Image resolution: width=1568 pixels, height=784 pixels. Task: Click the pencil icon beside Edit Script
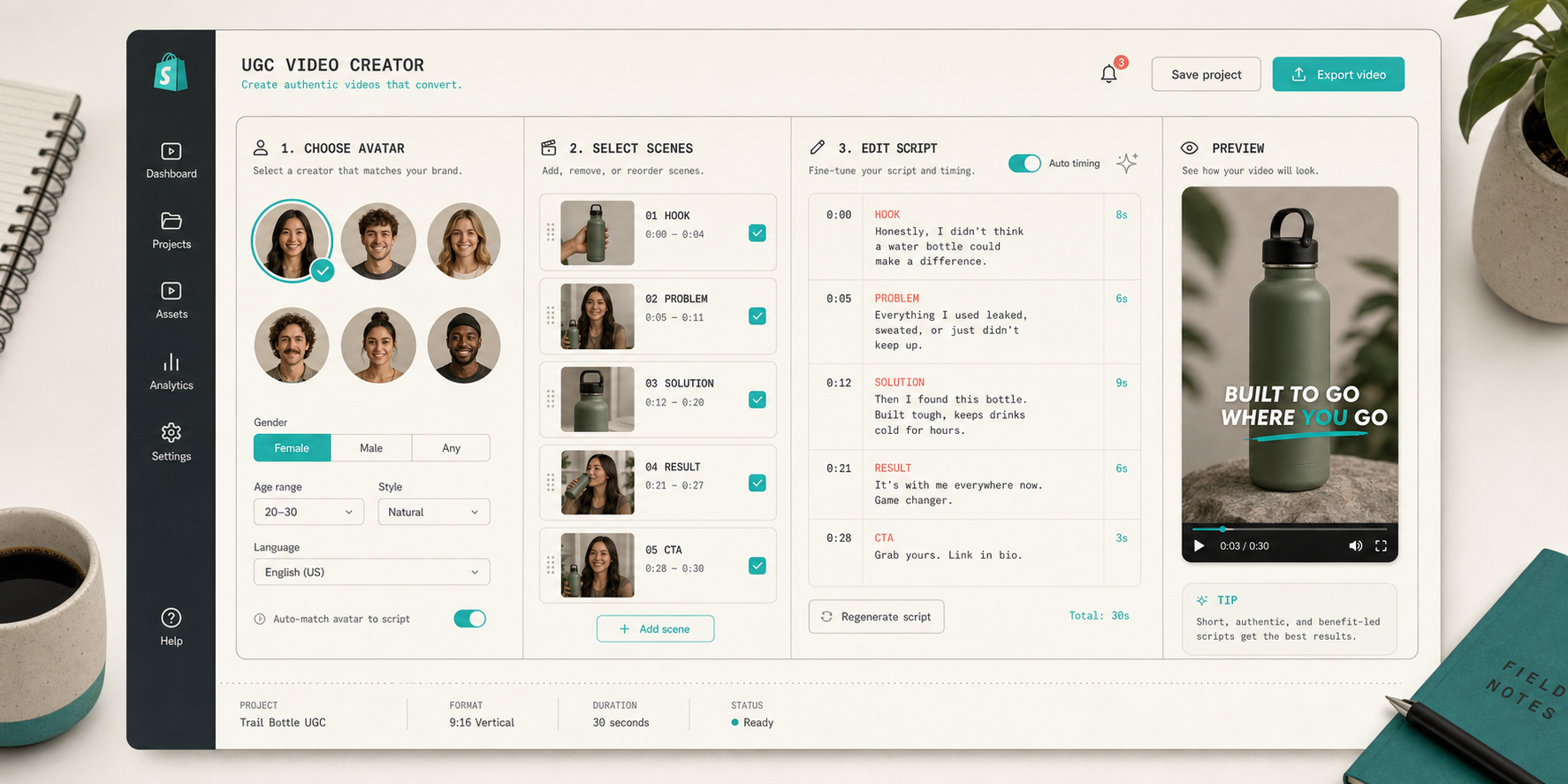click(x=818, y=148)
